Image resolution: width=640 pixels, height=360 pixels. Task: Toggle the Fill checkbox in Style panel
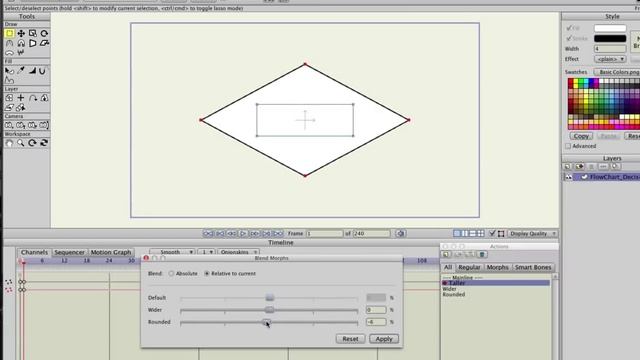[x=569, y=28]
